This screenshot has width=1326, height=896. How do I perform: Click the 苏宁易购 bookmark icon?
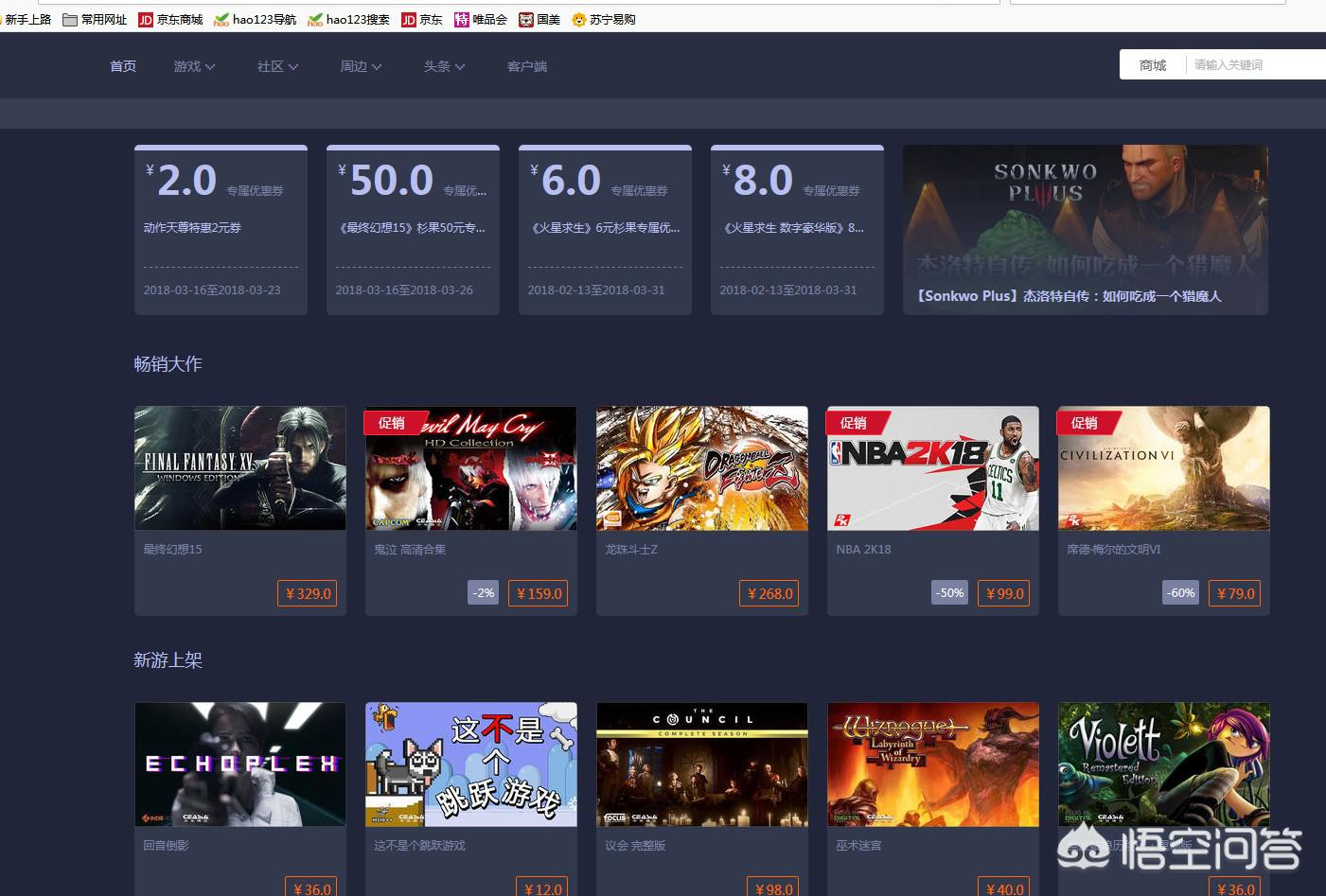coord(579,19)
